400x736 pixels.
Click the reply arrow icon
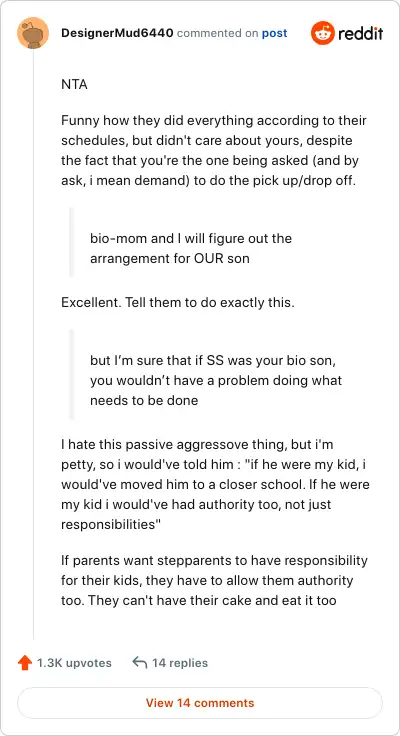140,663
